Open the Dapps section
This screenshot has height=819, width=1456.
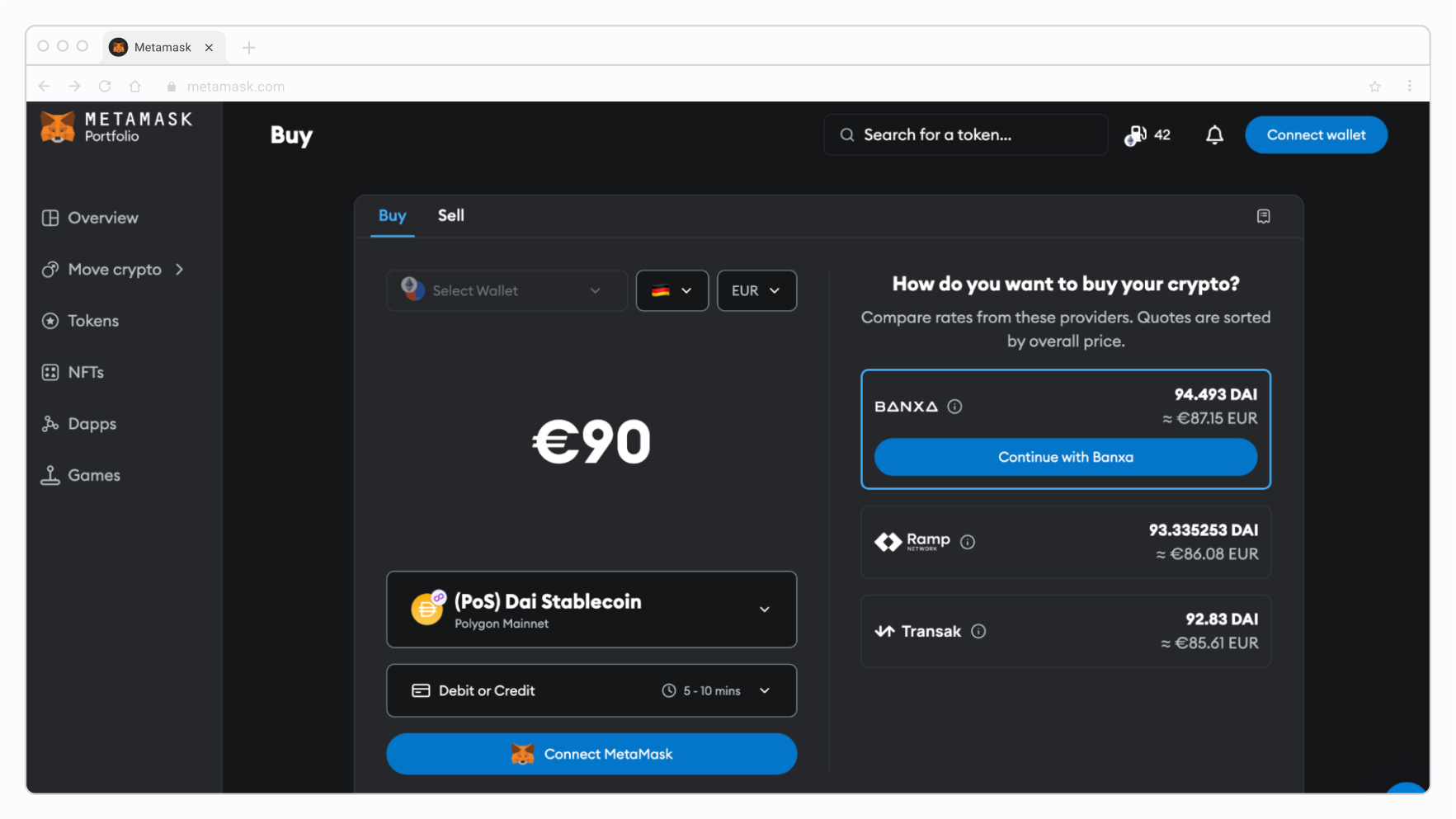tap(79, 424)
